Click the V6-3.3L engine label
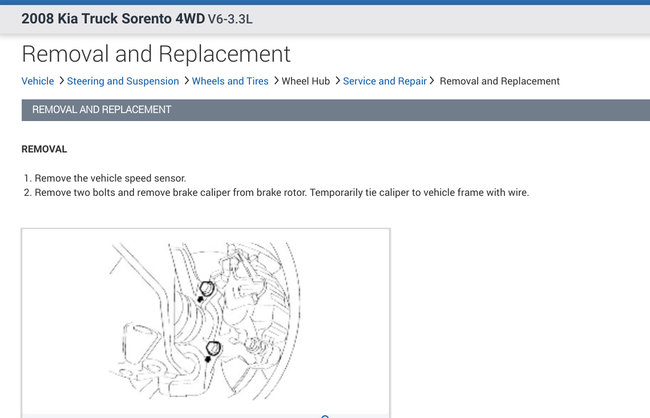 coord(230,19)
